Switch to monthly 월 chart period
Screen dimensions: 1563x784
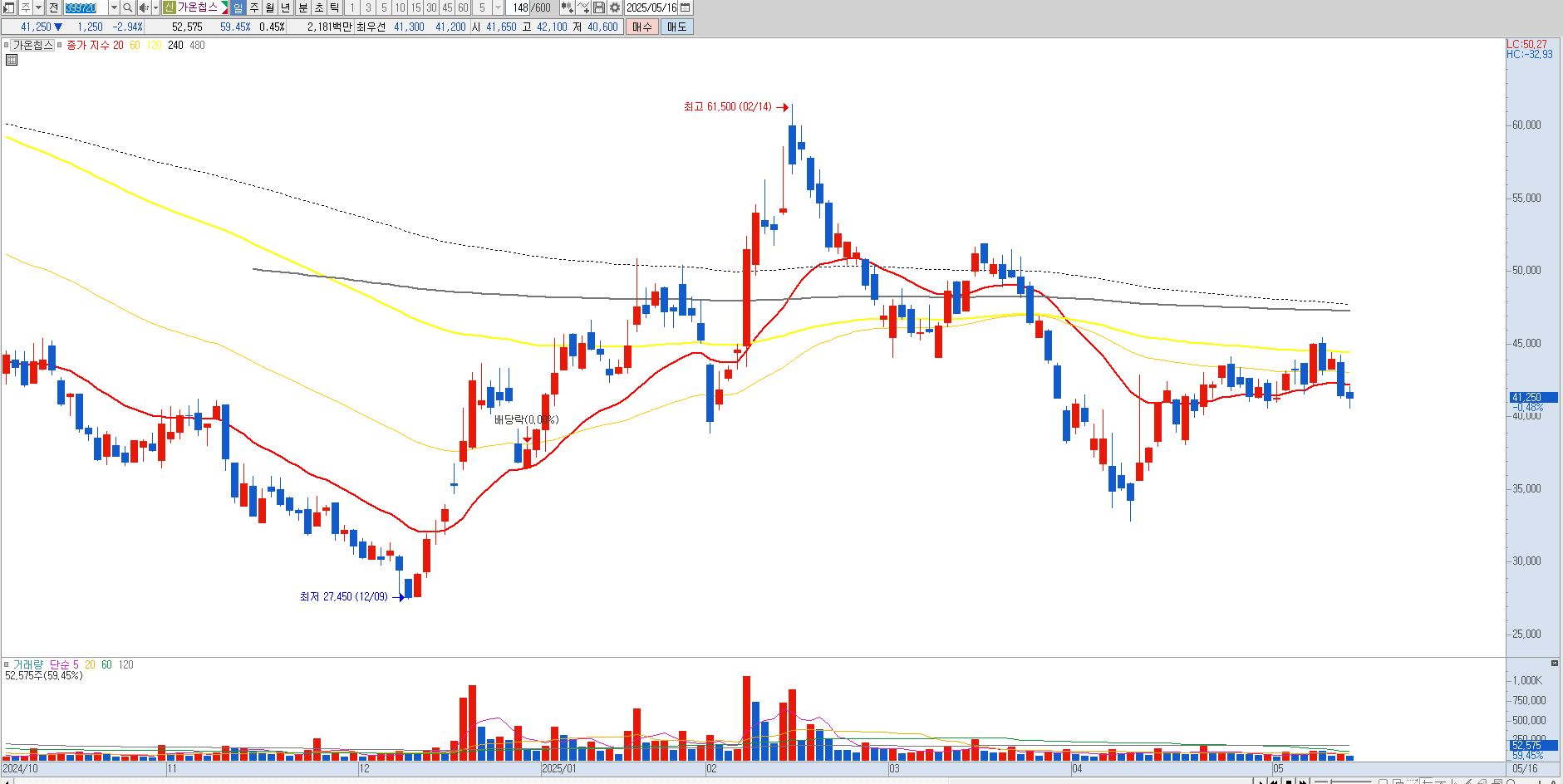(270, 7)
